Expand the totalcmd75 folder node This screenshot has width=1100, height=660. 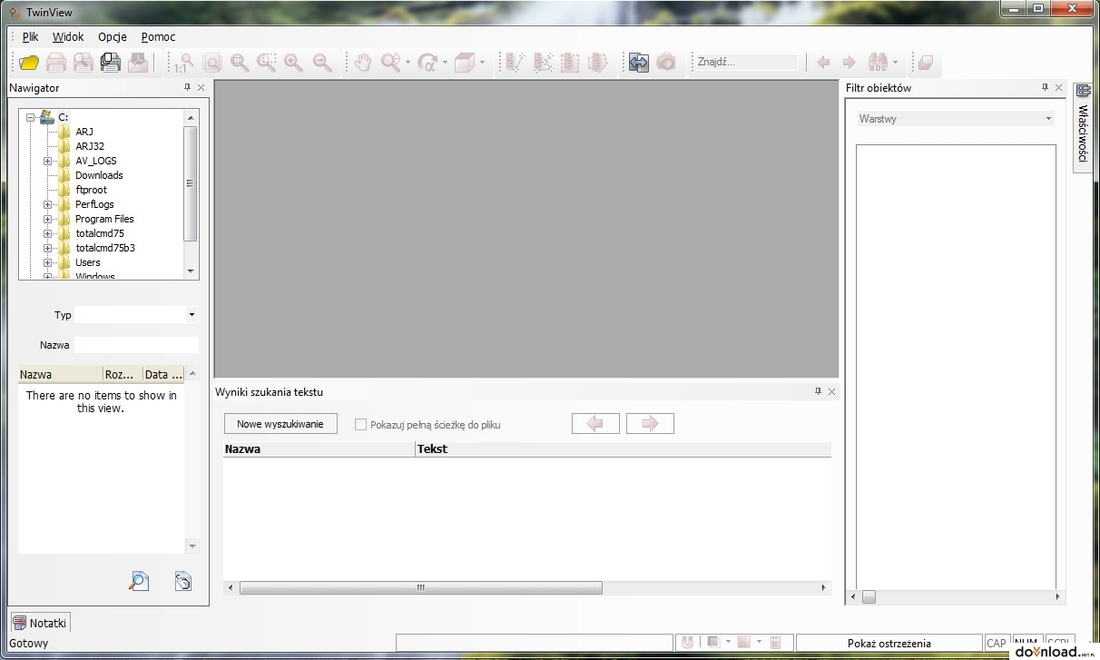click(x=47, y=234)
